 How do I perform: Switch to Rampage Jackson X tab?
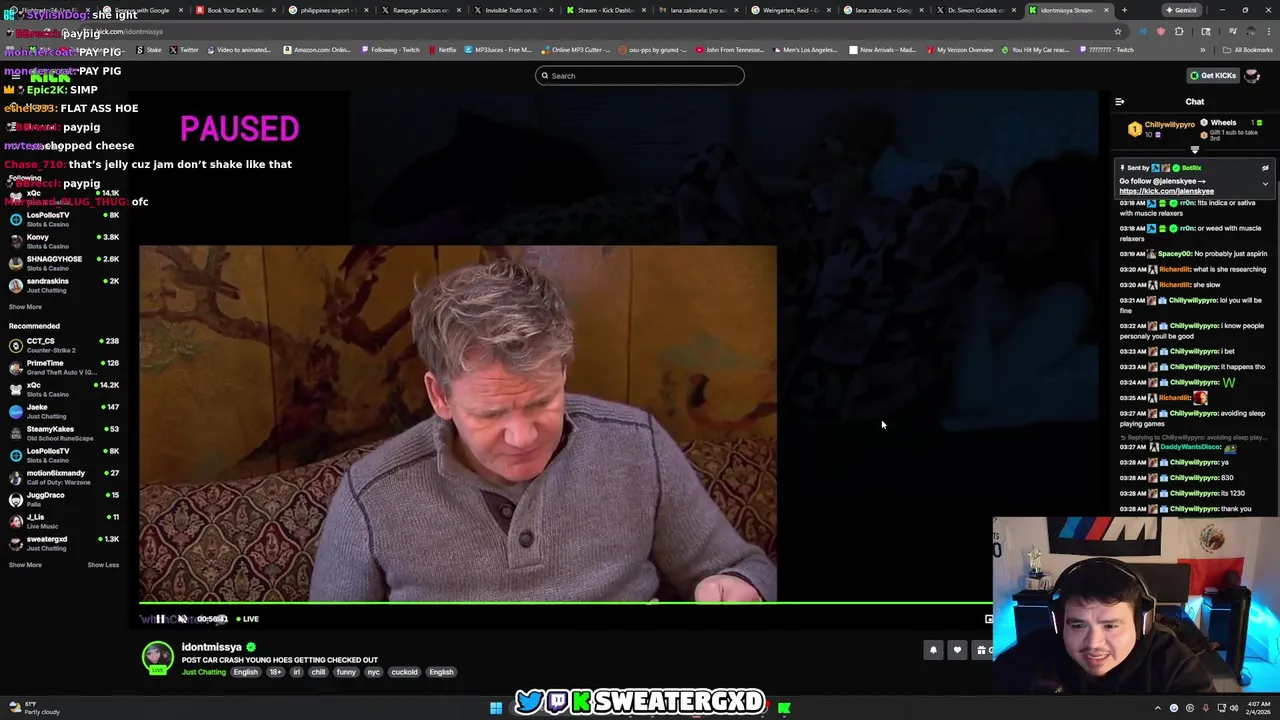pos(421,10)
